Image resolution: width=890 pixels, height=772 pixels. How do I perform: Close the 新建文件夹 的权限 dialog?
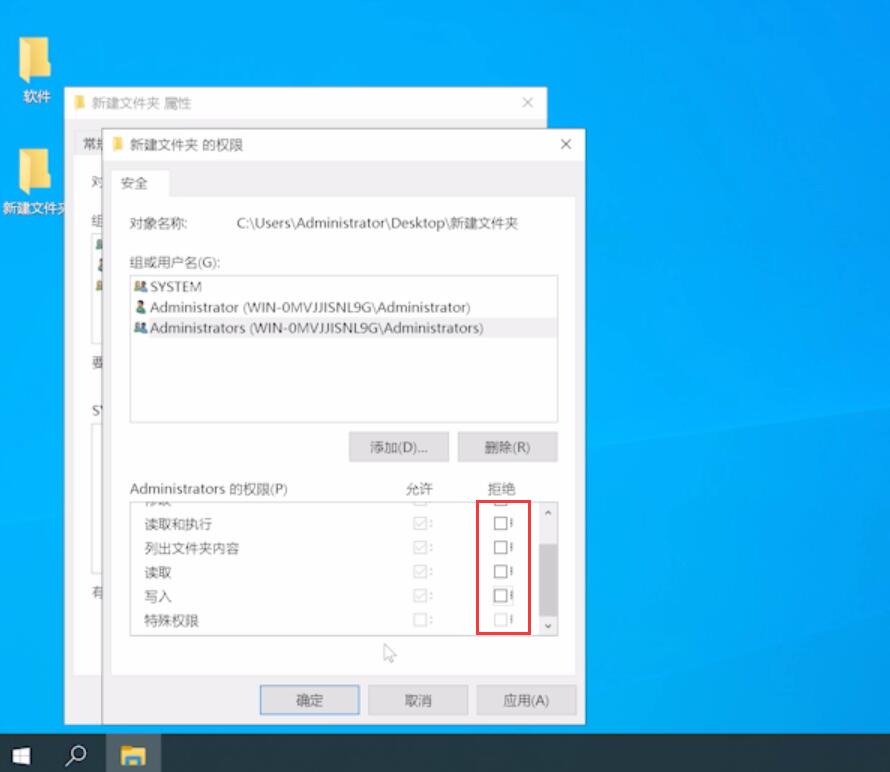[566, 144]
